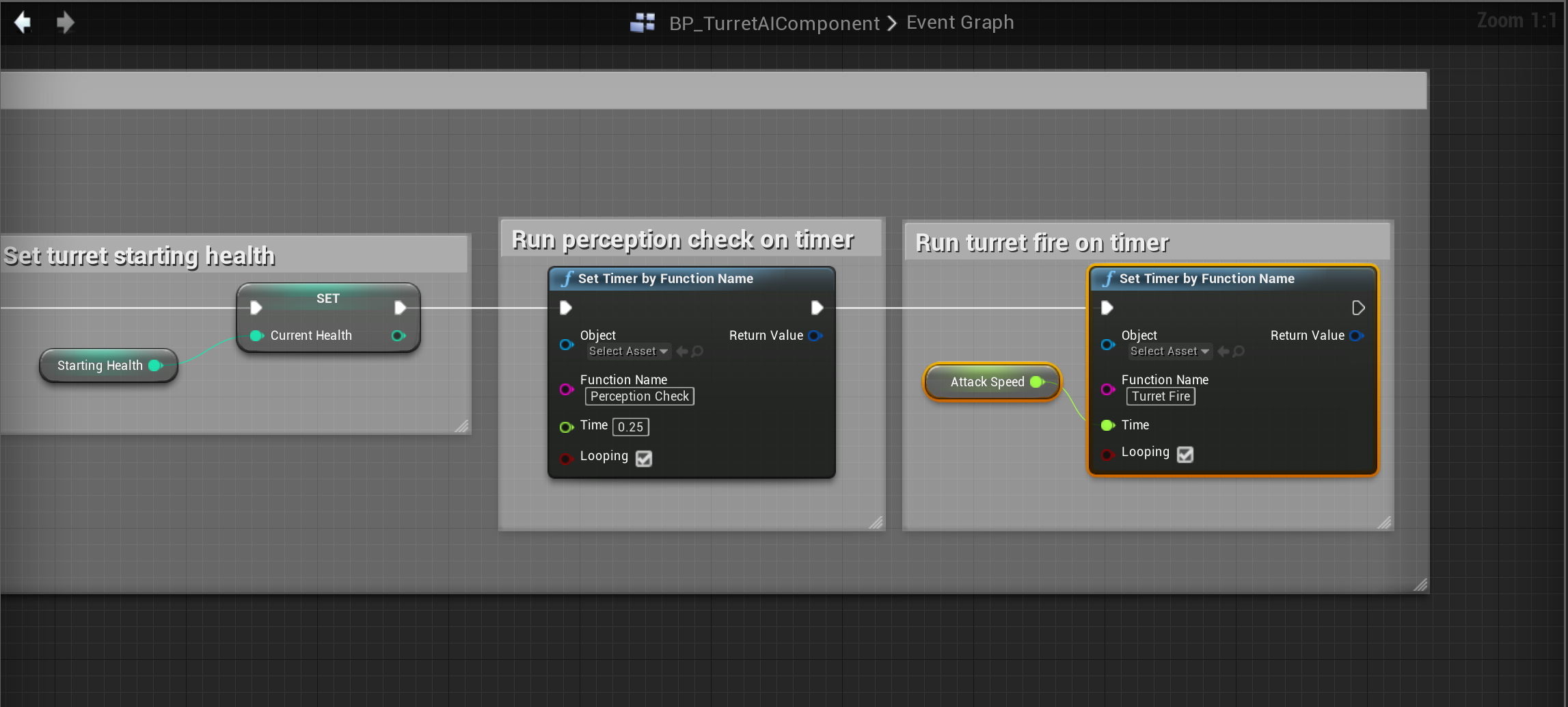Click the back navigation arrow
The height and width of the screenshot is (707, 1568).
[23, 23]
